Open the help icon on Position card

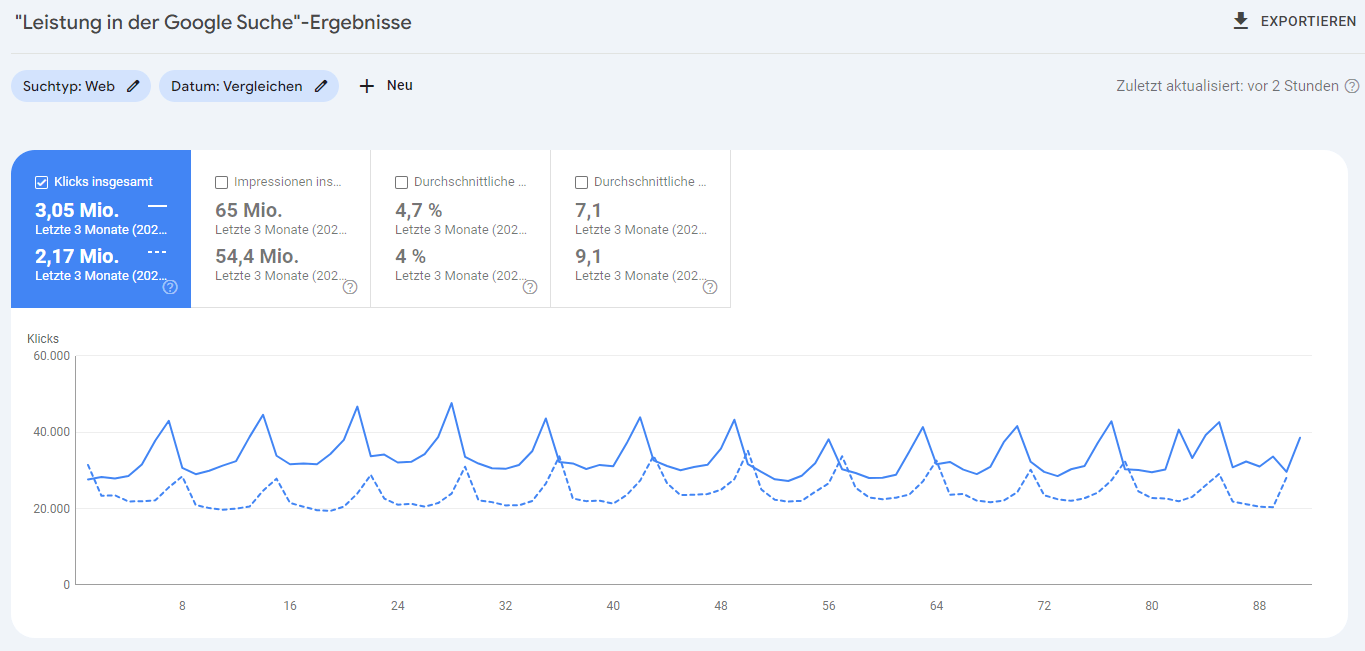[x=709, y=287]
